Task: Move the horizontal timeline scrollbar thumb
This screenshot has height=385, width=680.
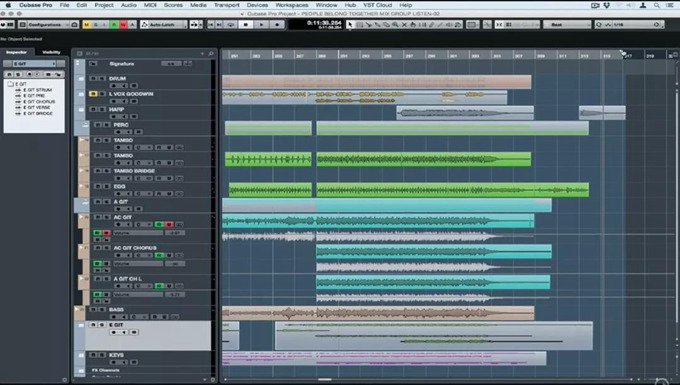Action: 324,379
